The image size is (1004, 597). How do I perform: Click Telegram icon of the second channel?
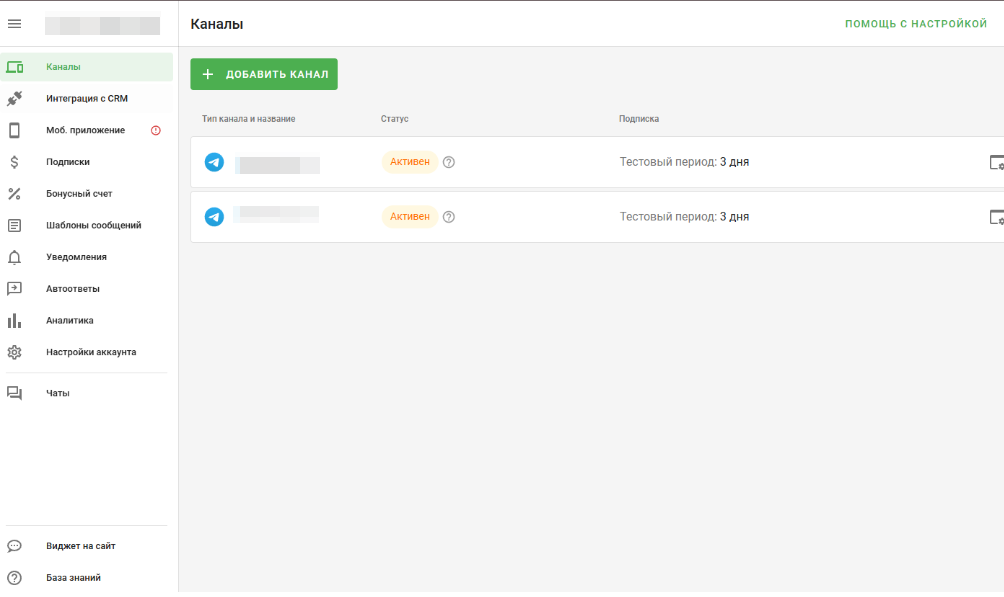[x=215, y=217]
